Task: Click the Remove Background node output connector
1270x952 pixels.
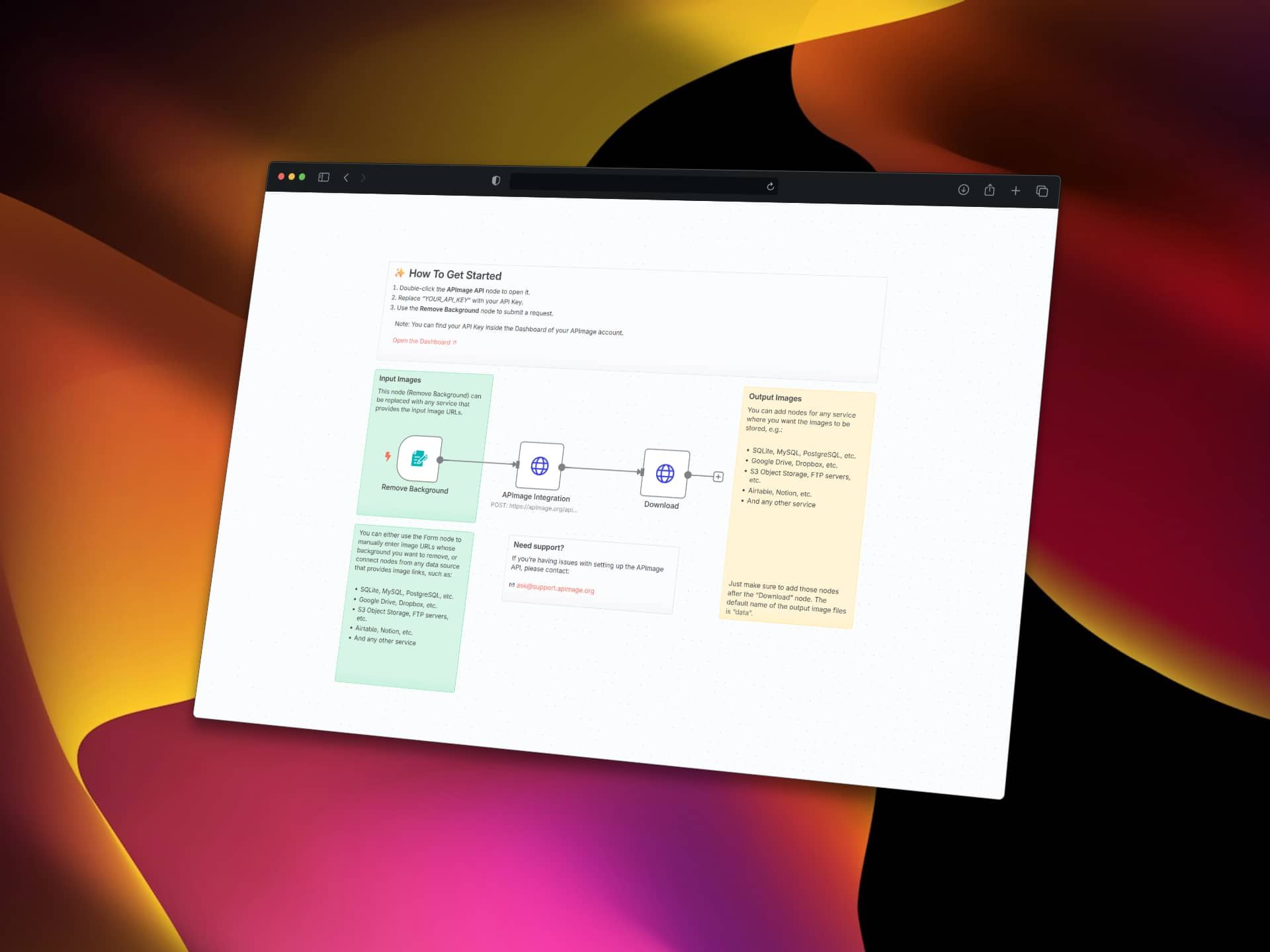Action: (440, 459)
